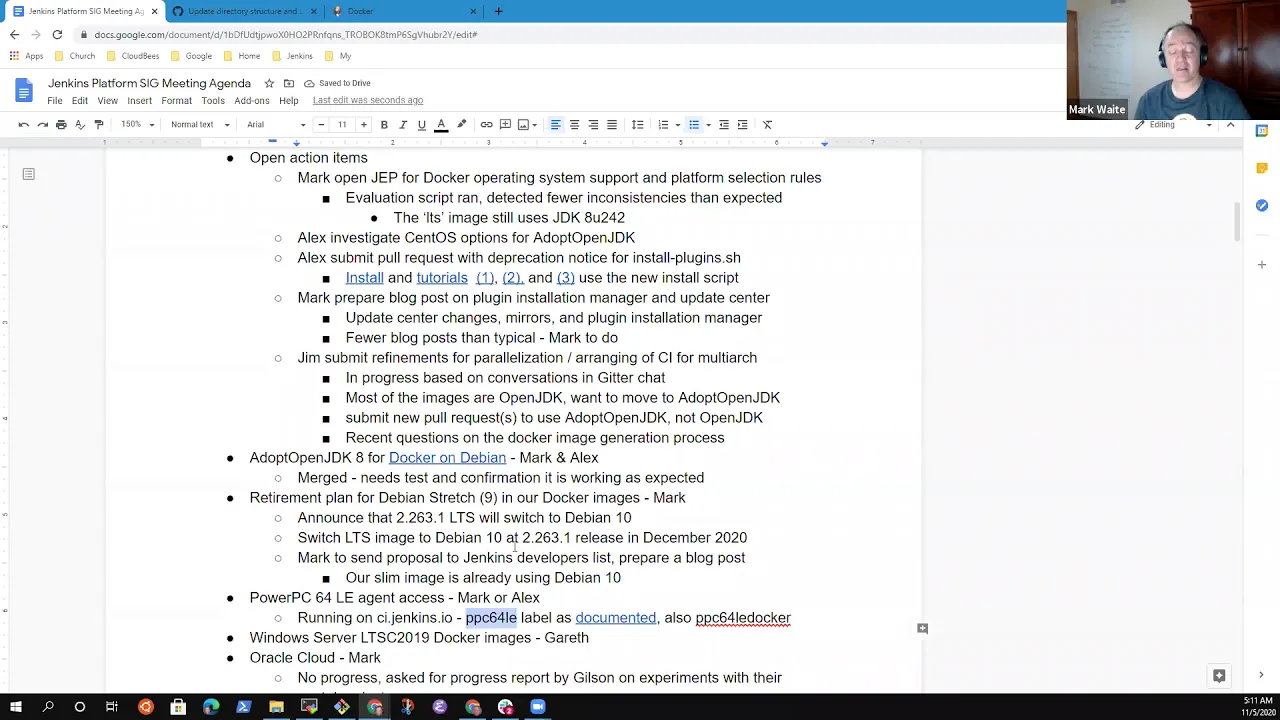Open the text color picker
The image size is (1280, 720).
[441, 125]
